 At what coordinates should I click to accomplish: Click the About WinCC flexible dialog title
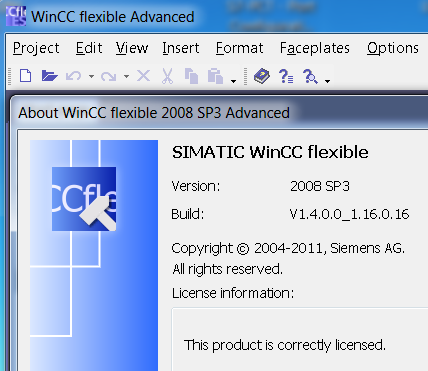(154, 113)
